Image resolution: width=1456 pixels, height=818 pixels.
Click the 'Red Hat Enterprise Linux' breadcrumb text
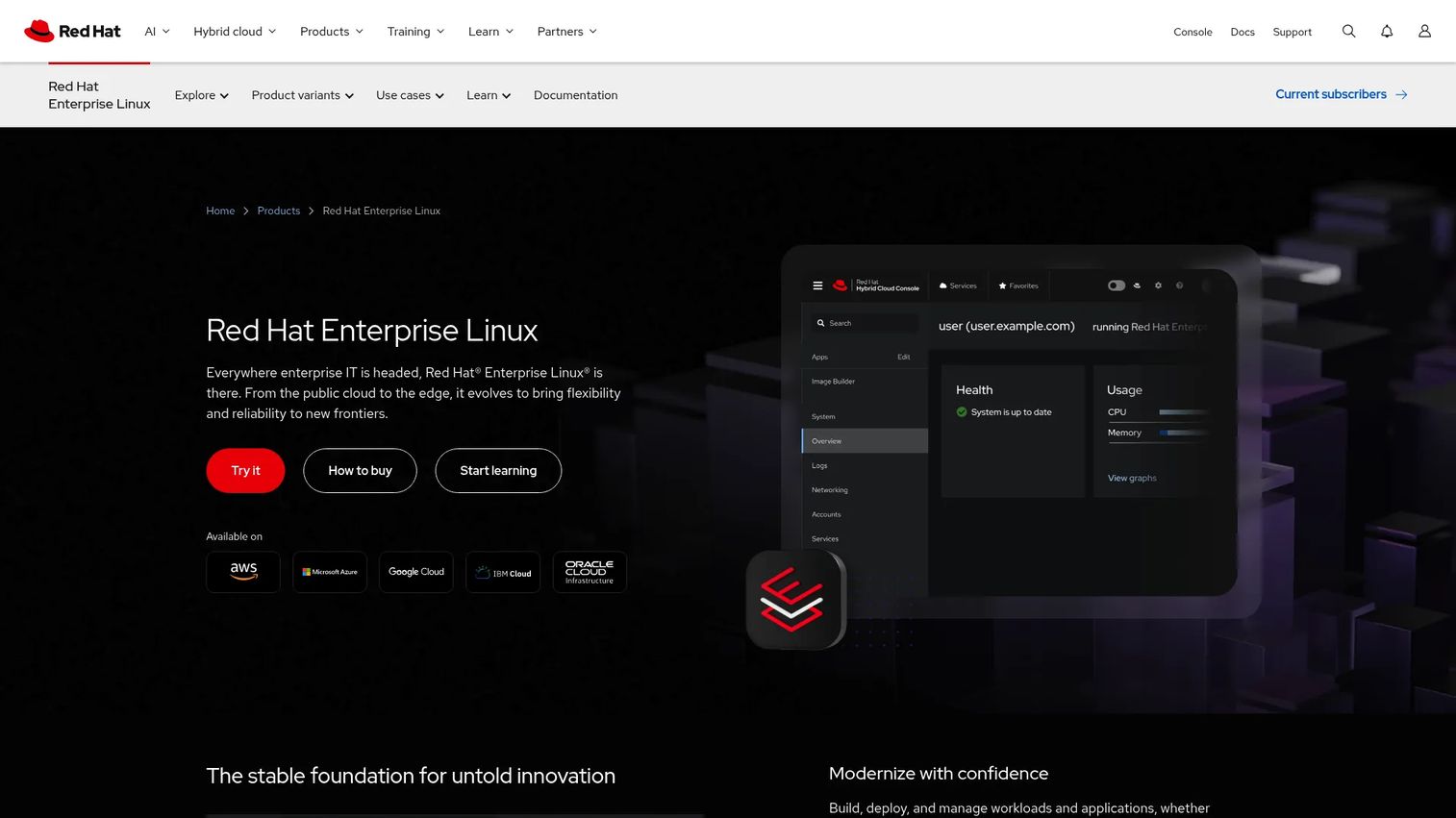point(382,211)
